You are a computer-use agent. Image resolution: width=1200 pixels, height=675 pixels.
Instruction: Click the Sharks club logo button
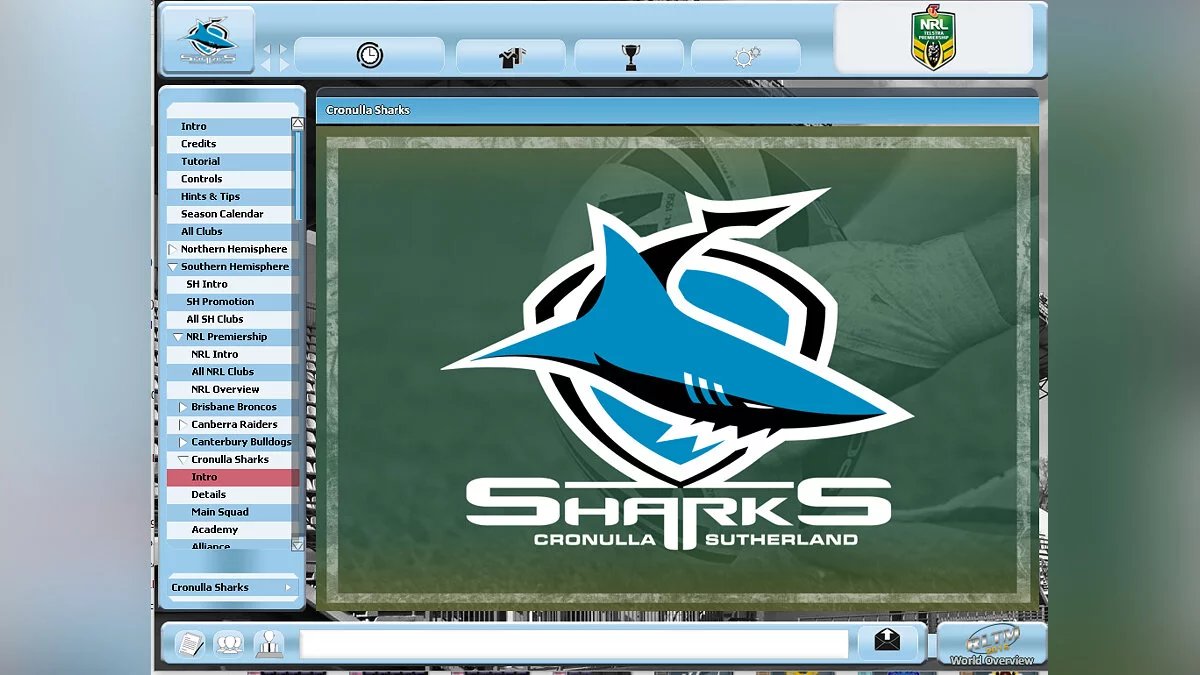pyautogui.click(x=208, y=40)
